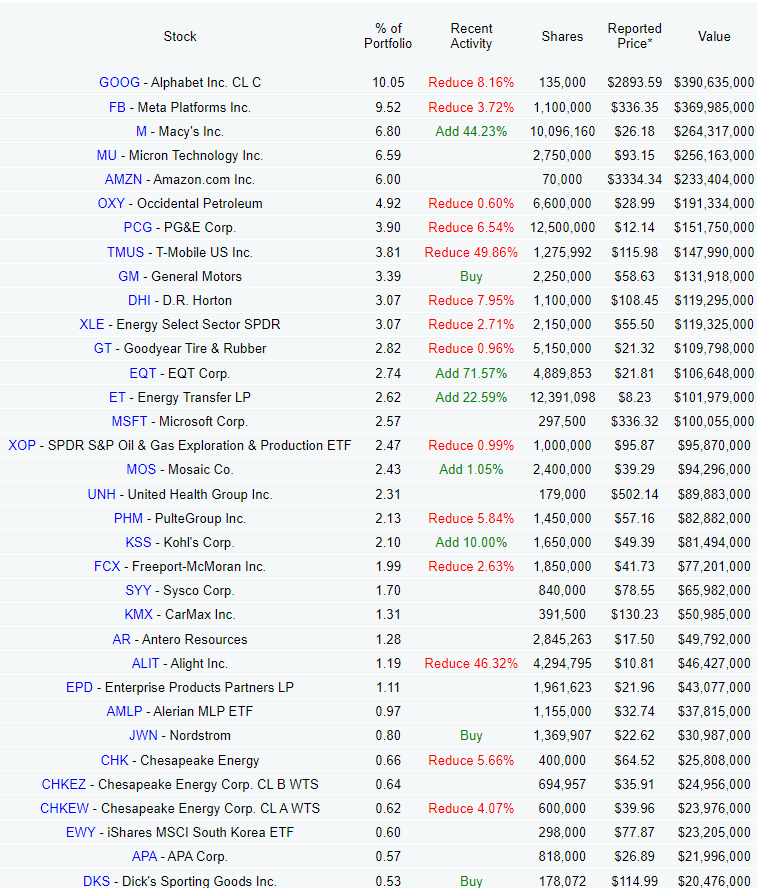Open the ALIT ticker link
The height and width of the screenshot is (888, 757).
(x=146, y=664)
